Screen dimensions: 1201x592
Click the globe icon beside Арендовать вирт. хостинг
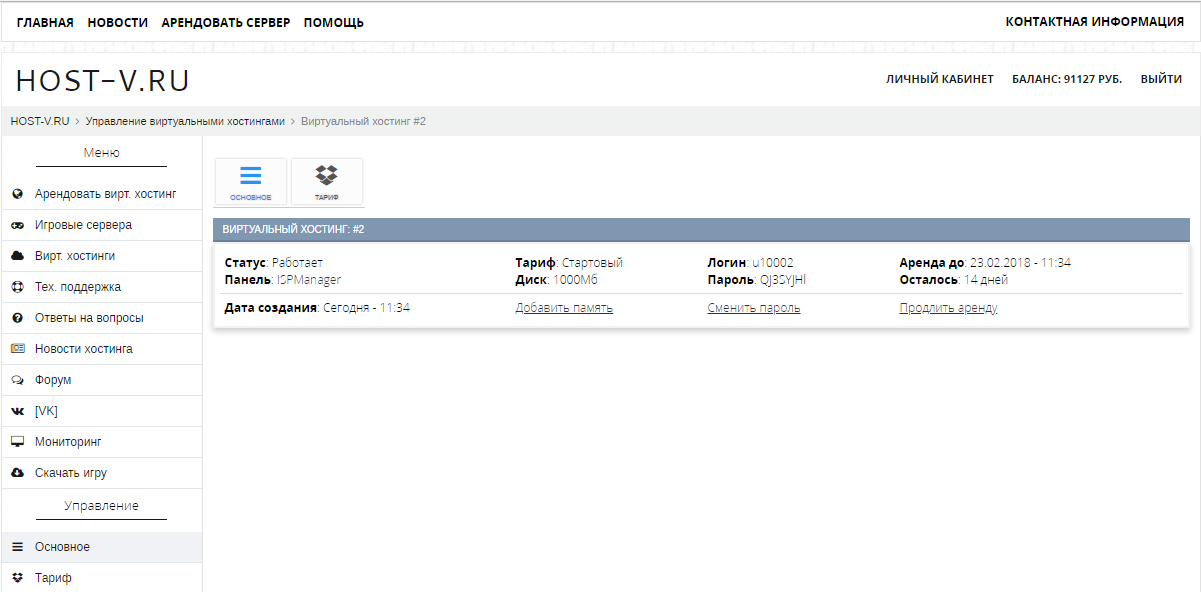17,194
